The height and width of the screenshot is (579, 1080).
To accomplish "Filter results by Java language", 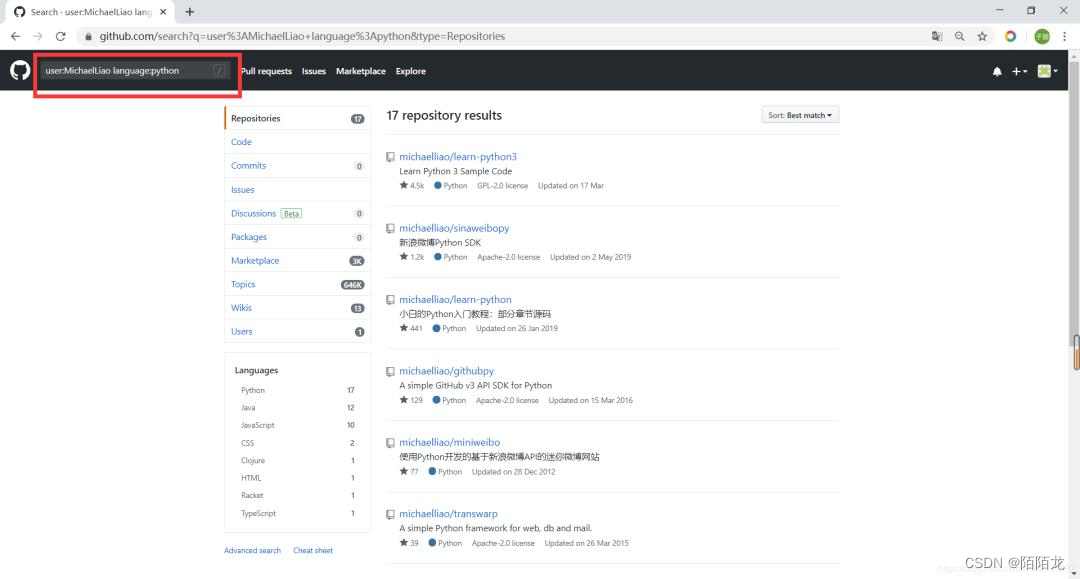I will 298,408.
